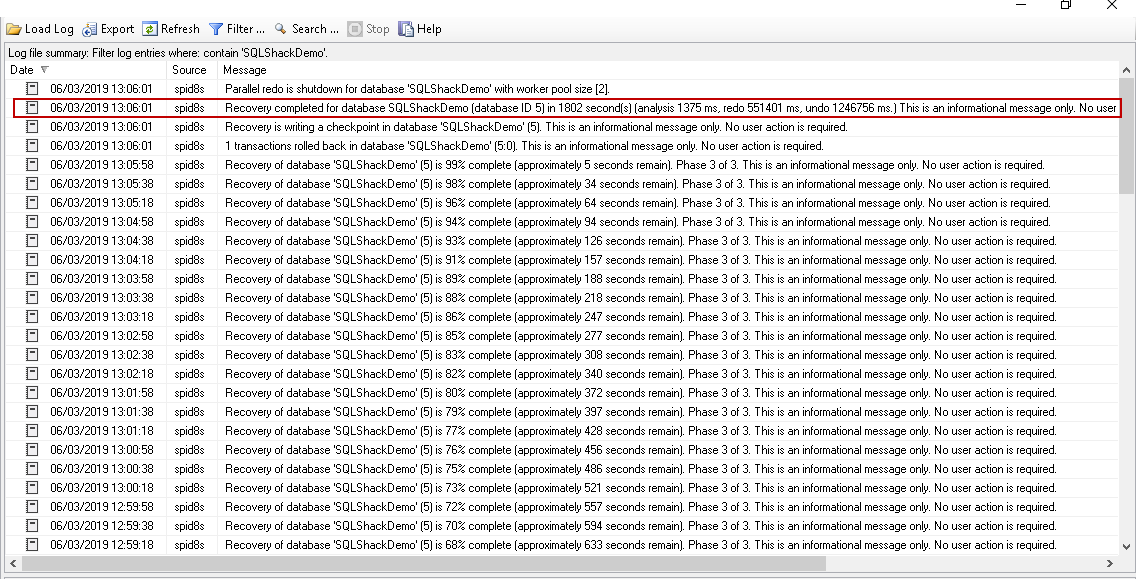The image size is (1136, 579).
Task: Select the 99% complete recovery row
Action: [x=500, y=165]
